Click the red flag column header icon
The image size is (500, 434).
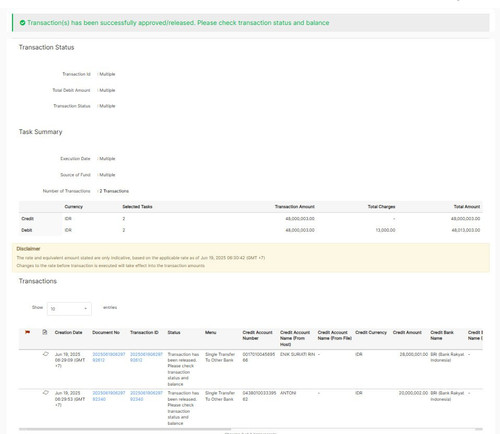click(x=27, y=332)
